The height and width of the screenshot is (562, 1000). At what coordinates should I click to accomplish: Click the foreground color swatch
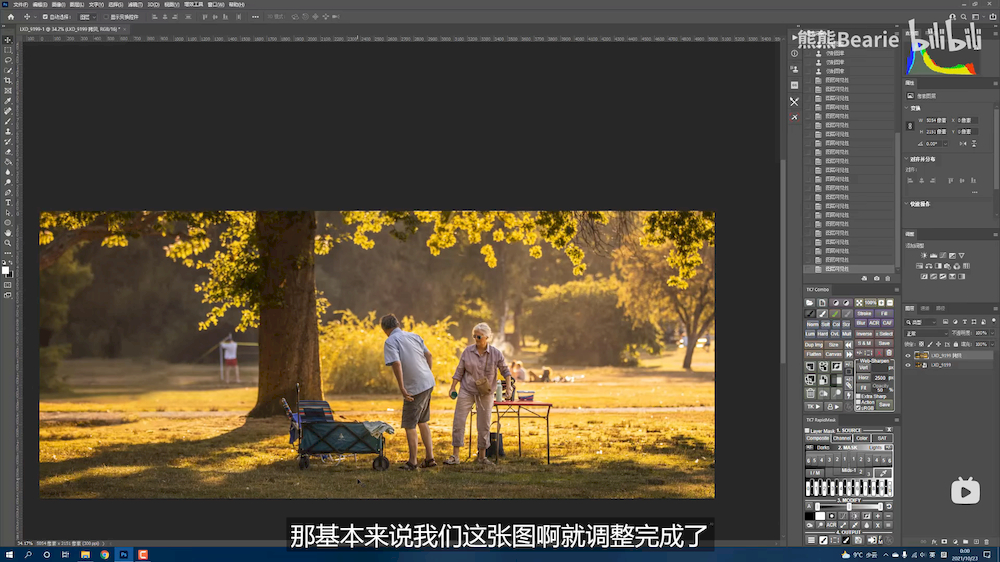6,268
